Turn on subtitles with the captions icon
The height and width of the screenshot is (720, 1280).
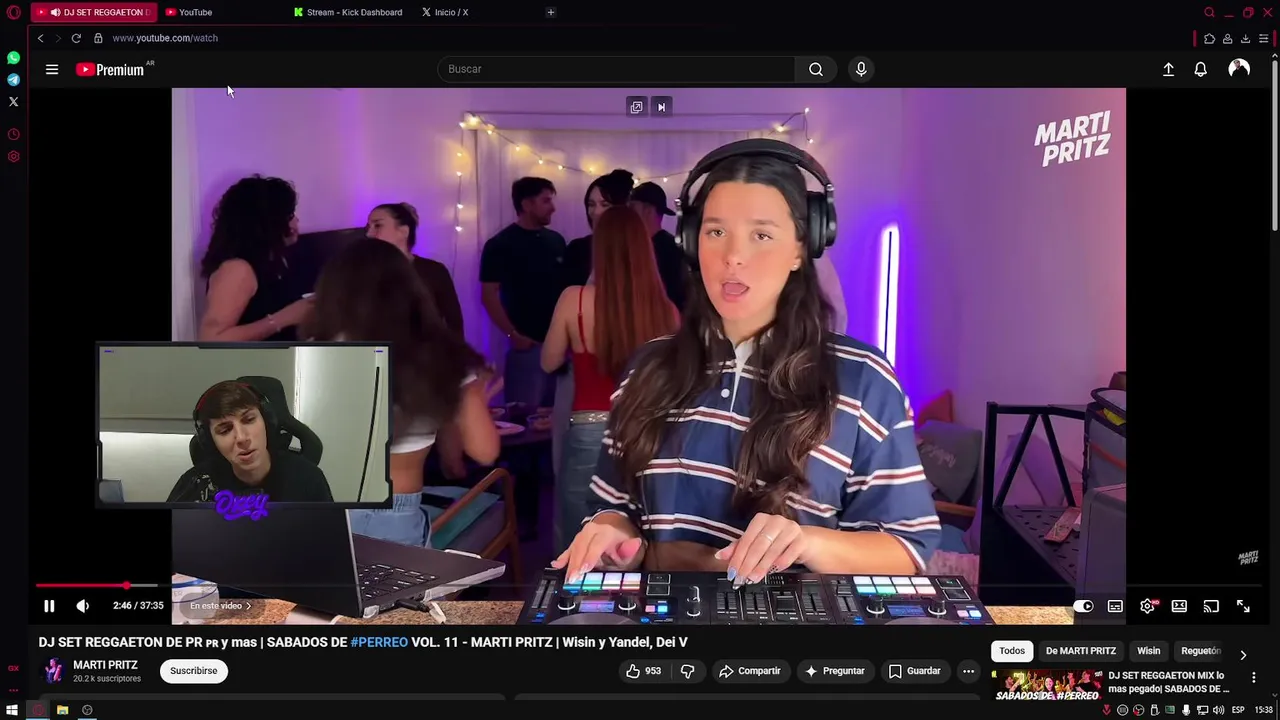tap(1115, 606)
